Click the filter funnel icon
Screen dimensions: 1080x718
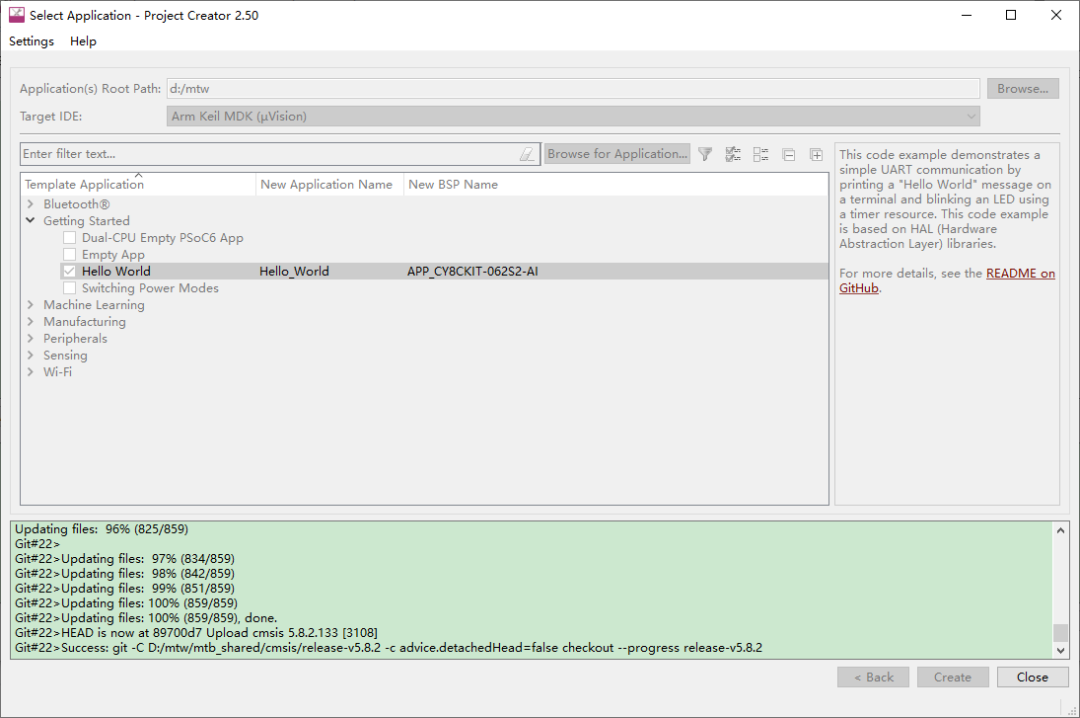tap(705, 154)
